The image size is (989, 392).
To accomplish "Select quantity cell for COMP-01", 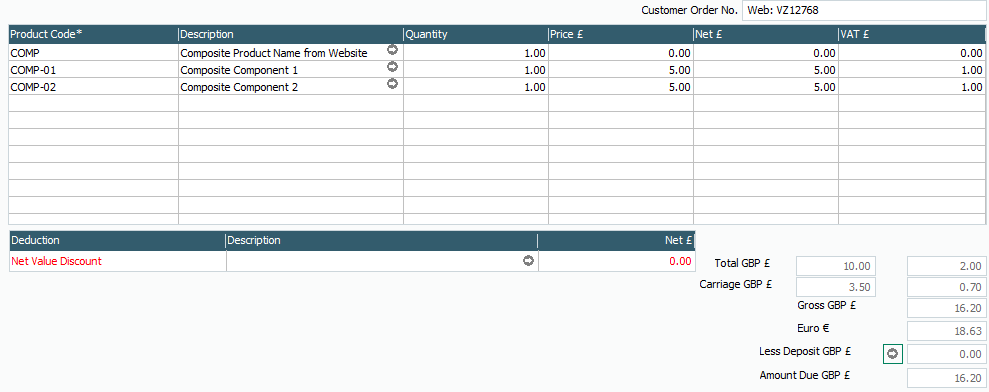I will 476,70.
